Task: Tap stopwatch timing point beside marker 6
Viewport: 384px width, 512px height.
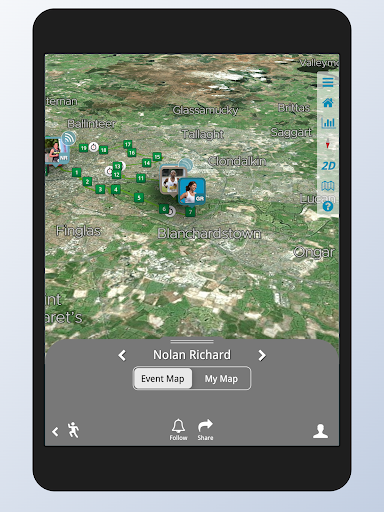Action: point(171,211)
